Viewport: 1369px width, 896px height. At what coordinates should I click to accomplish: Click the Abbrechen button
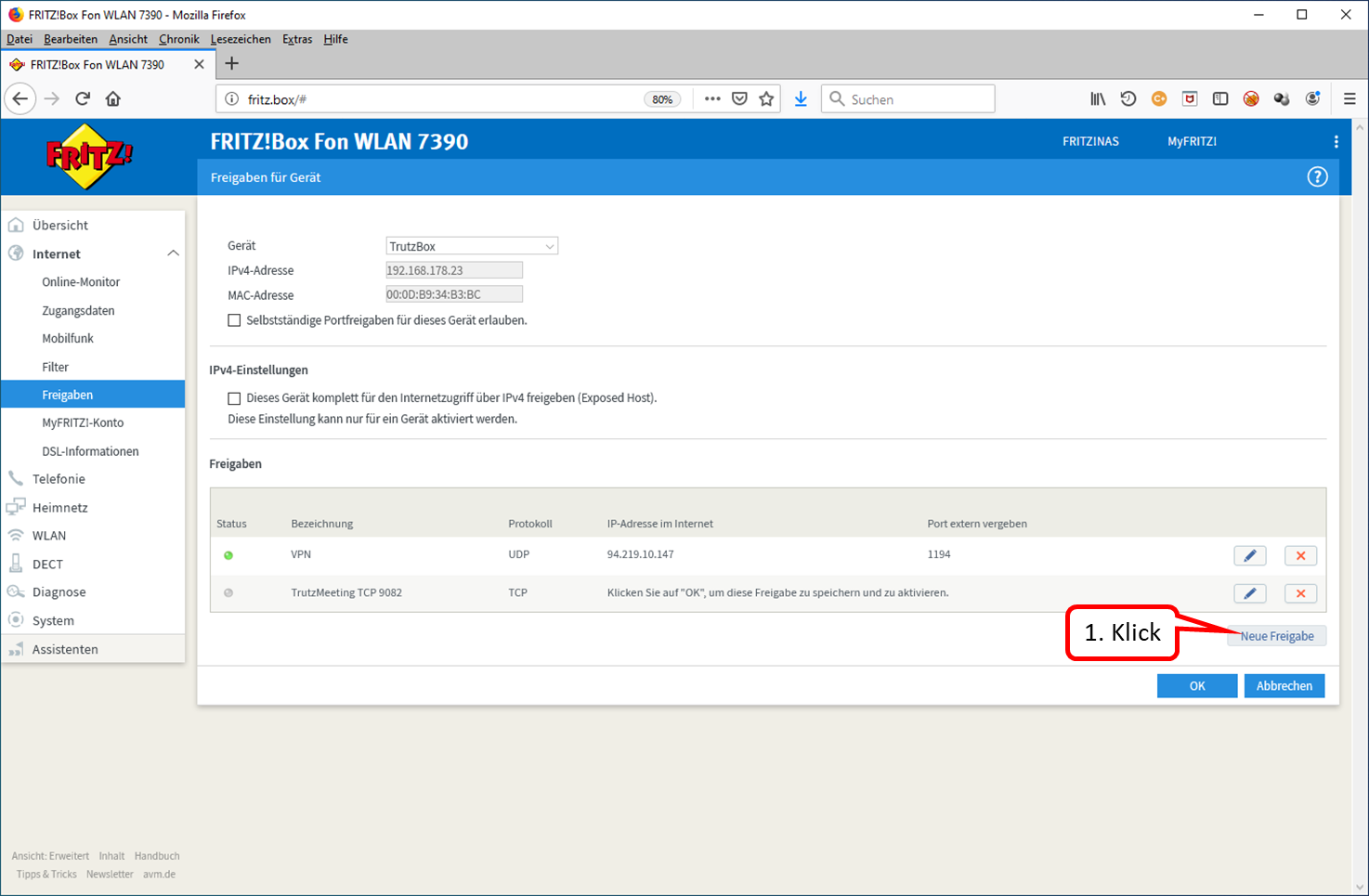tap(1284, 686)
